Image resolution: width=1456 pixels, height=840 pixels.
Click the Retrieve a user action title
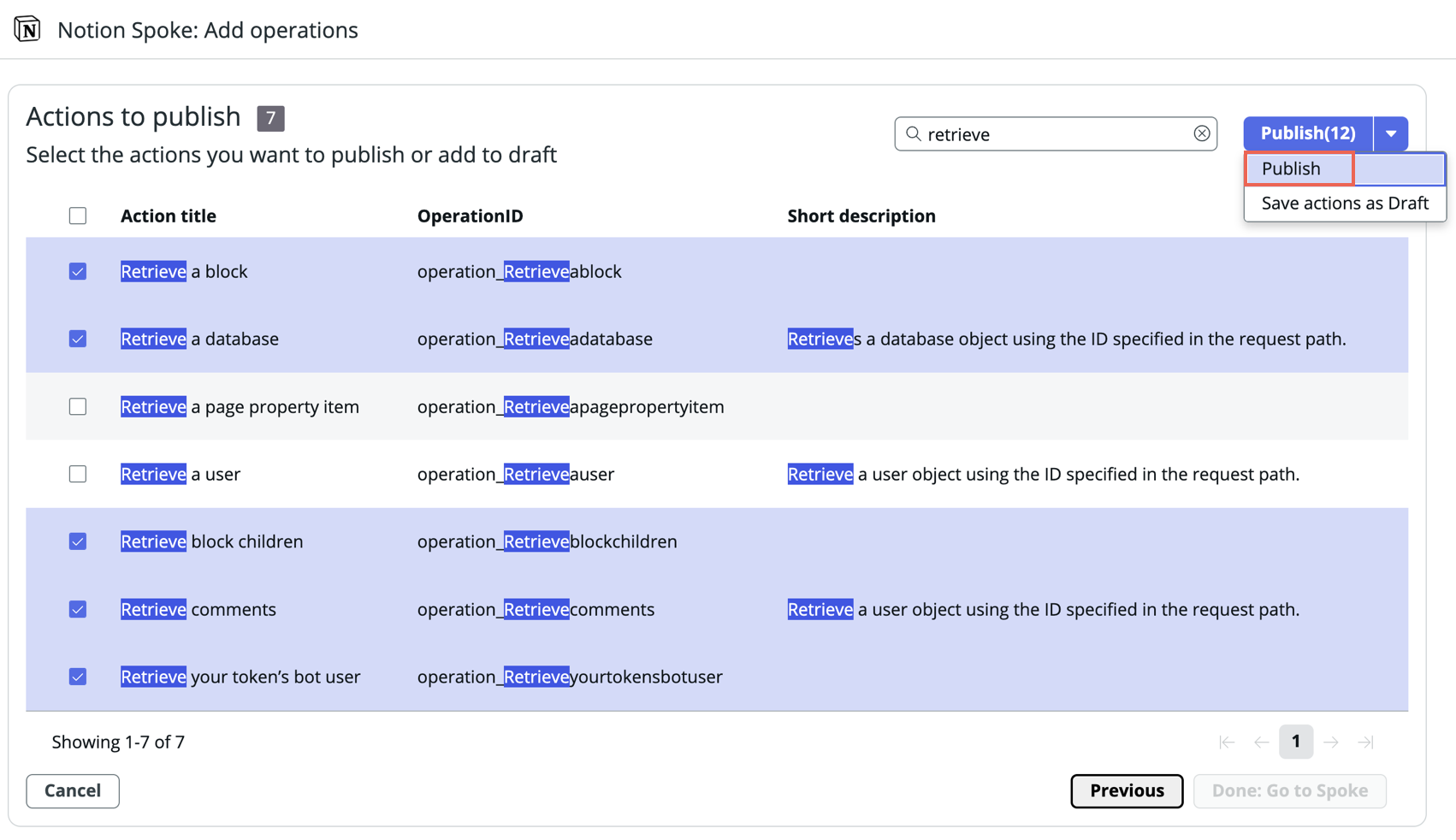click(x=181, y=474)
